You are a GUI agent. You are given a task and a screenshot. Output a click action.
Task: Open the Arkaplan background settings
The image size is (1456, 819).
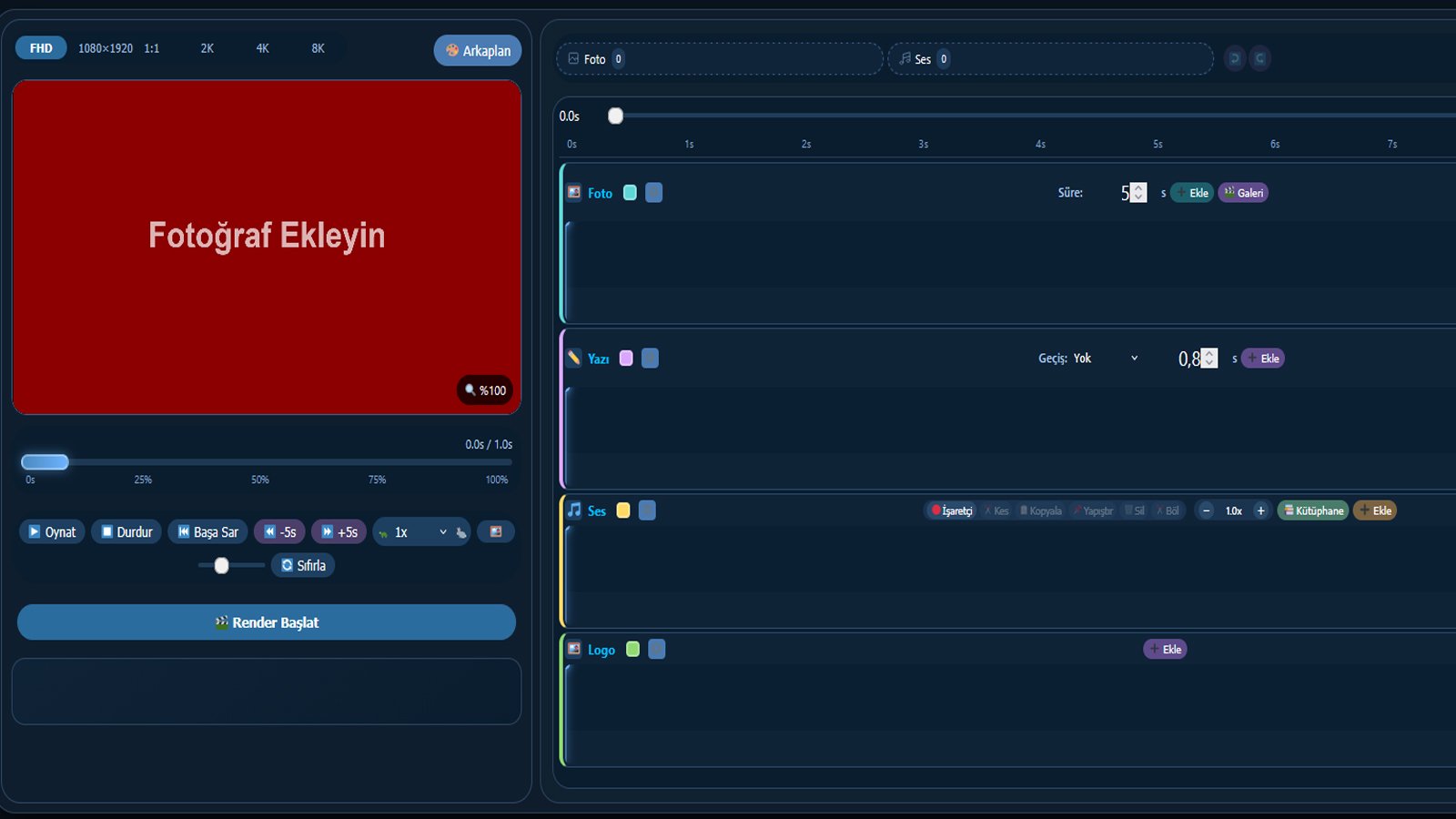(478, 51)
